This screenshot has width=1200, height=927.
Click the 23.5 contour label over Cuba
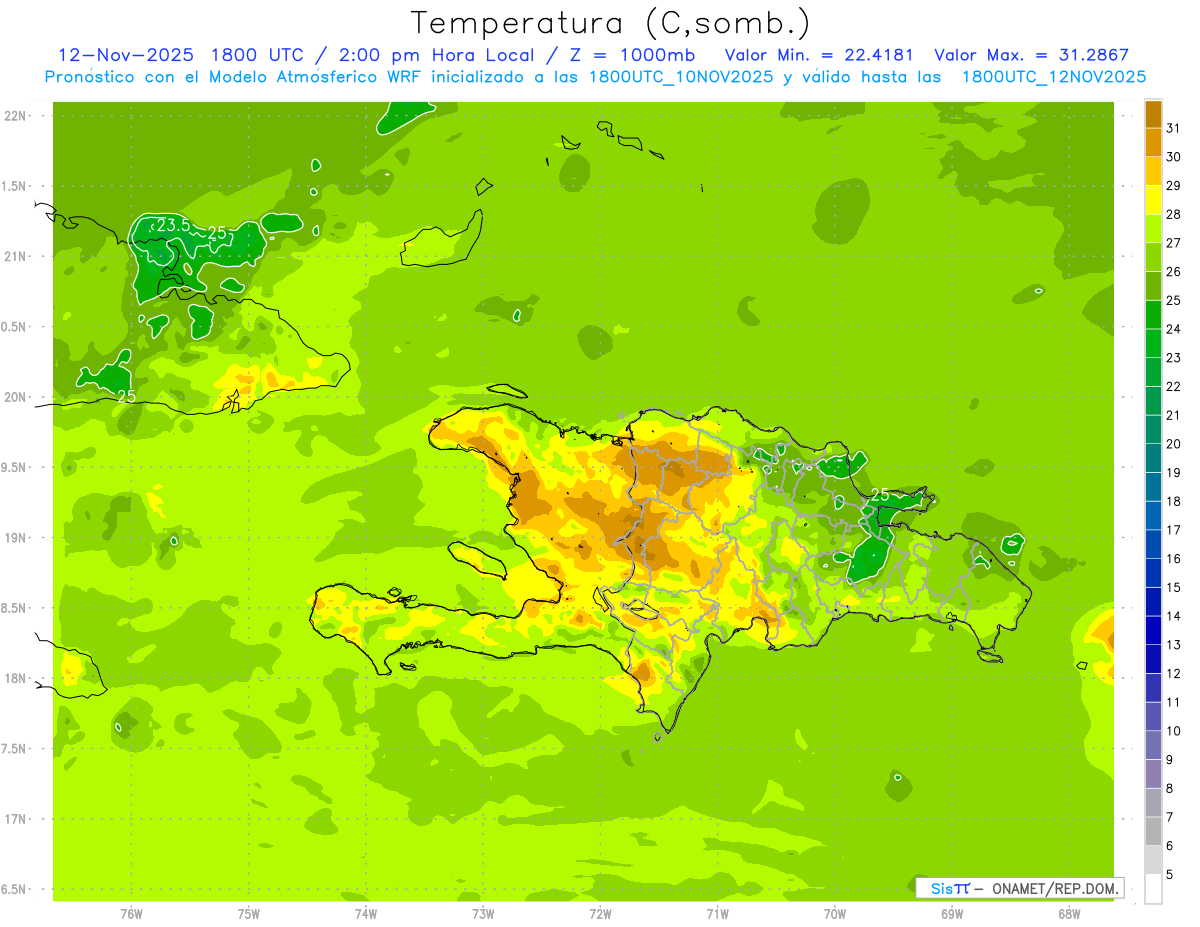click(173, 226)
